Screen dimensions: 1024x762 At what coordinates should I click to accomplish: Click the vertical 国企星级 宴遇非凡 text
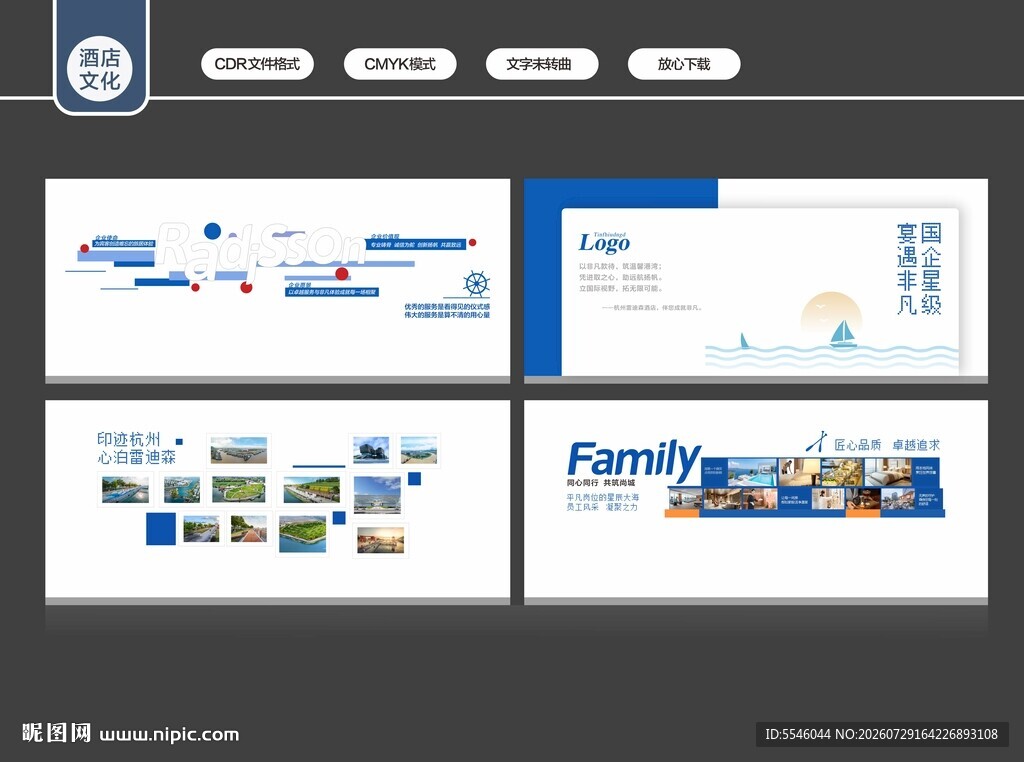[919, 268]
